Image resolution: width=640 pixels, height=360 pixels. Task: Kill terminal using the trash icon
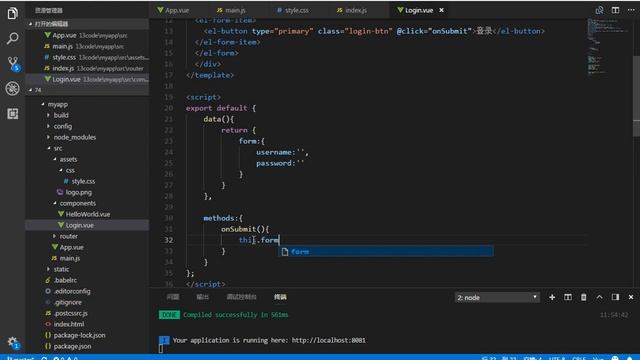[583, 297]
